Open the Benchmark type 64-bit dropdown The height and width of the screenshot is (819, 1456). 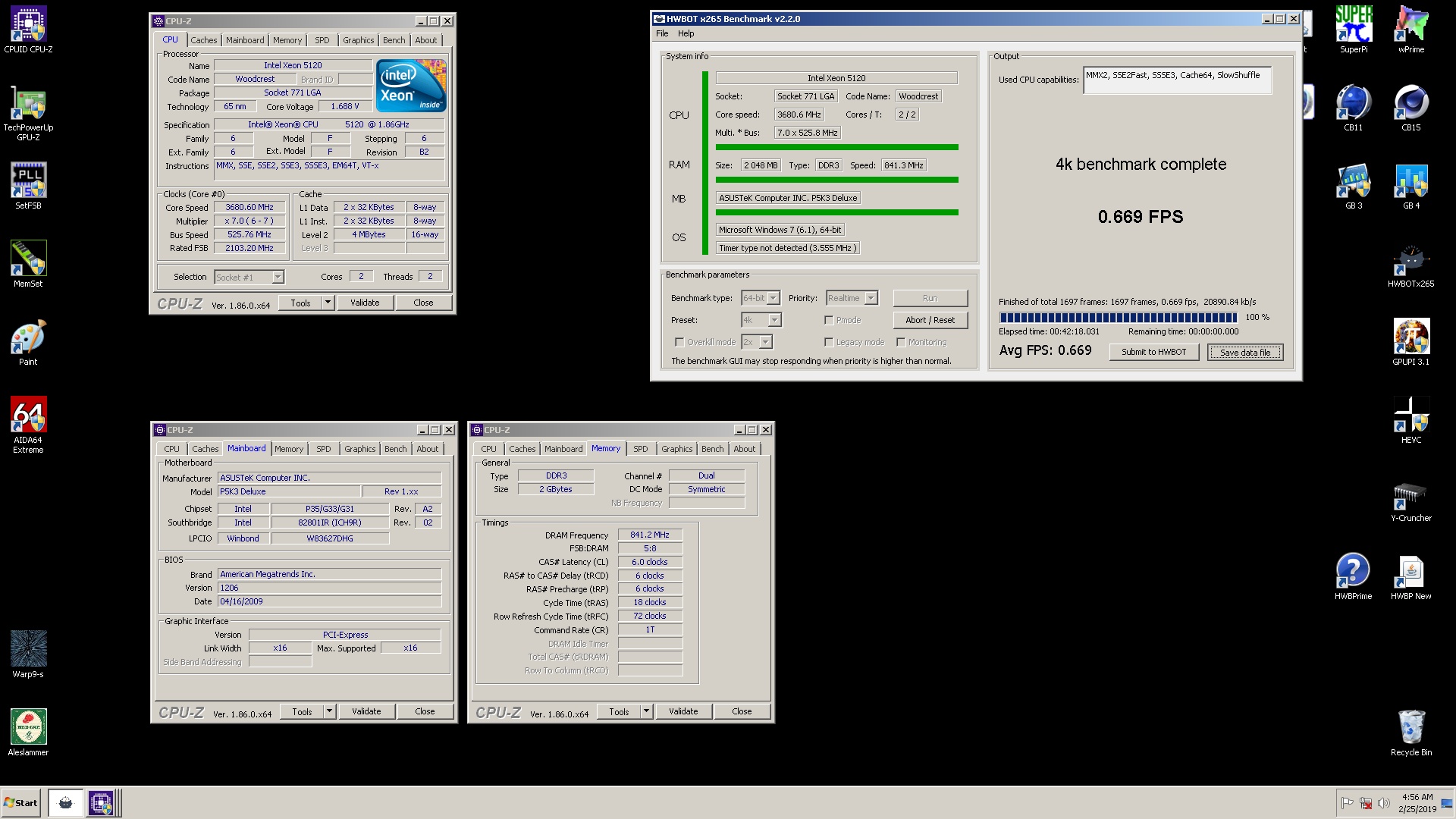click(761, 298)
